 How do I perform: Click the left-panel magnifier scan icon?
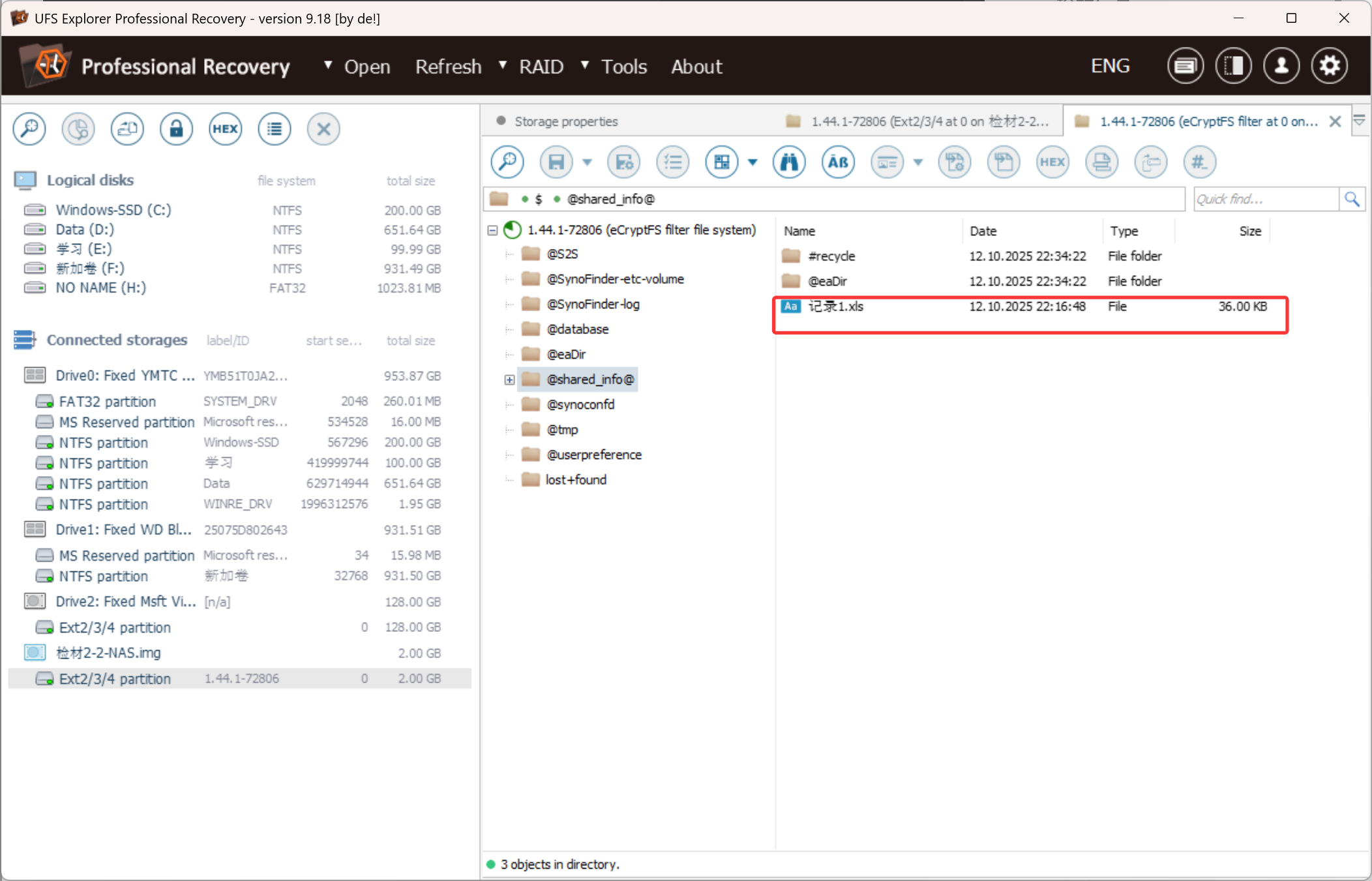click(x=29, y=129)
